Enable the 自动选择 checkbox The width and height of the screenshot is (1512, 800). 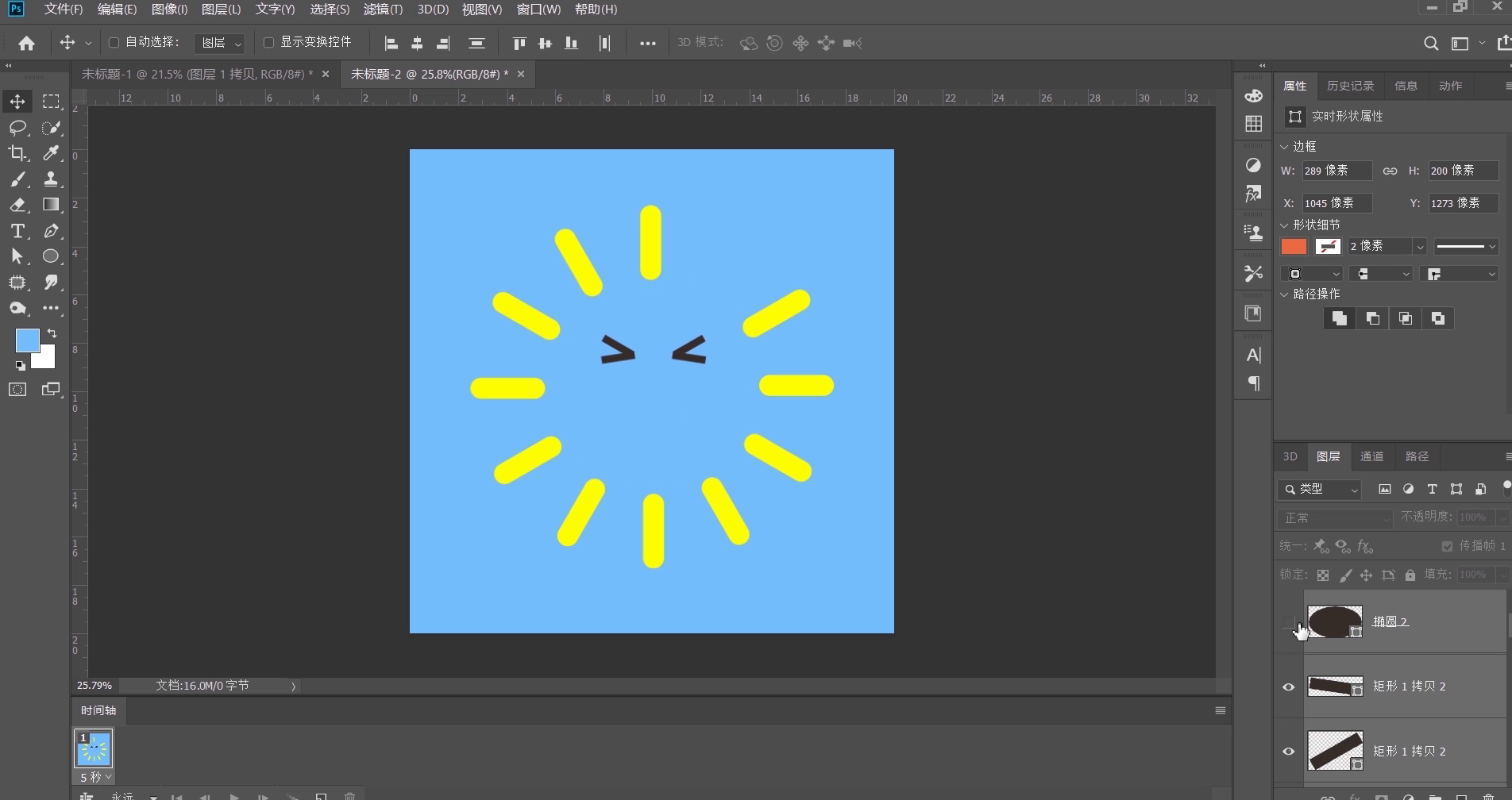pos(114,42)
